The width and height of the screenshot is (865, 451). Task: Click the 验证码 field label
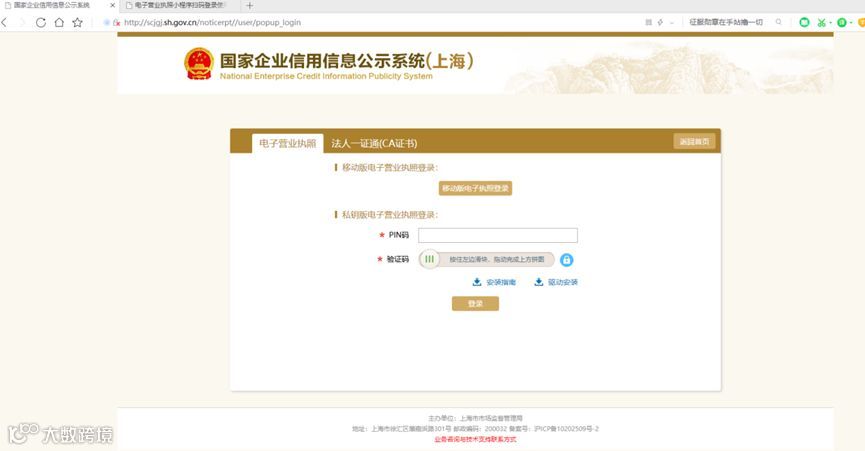pyautogui.click(x=398, y=259)
